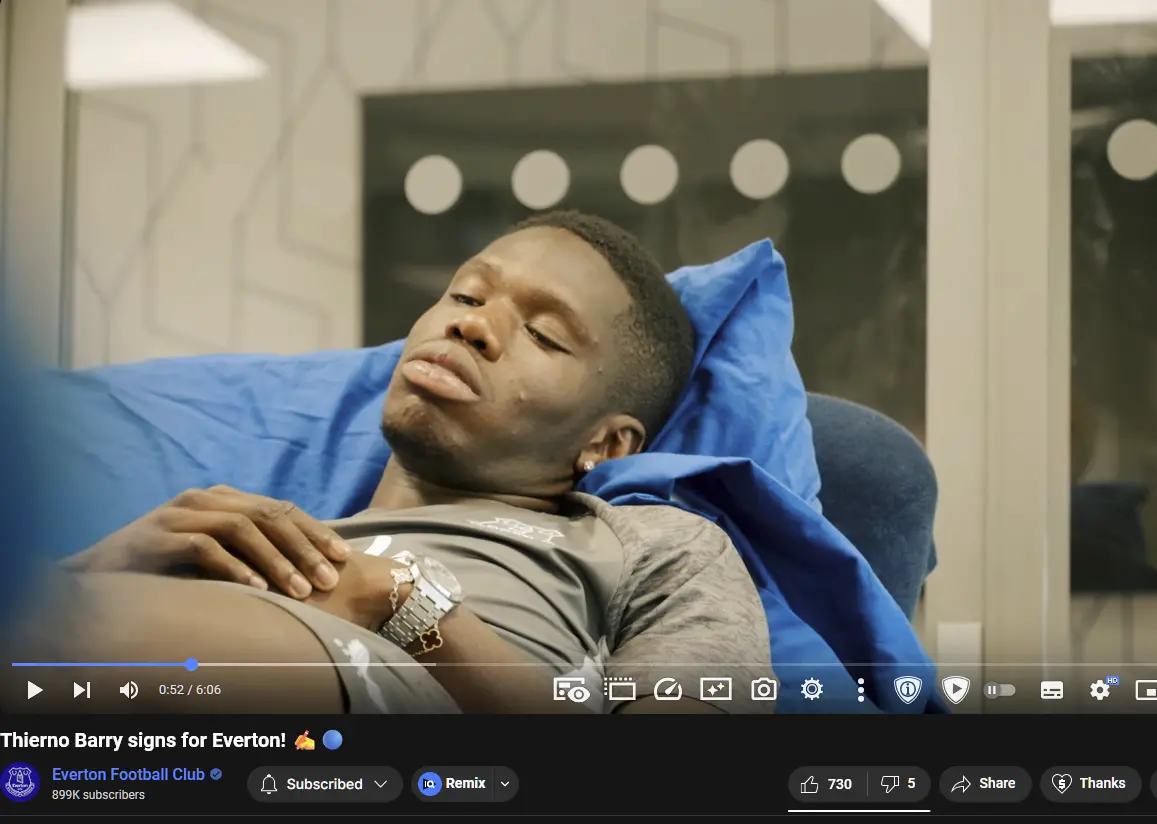The width and height of the screenshot is (1157, 824).
Task: Open the HD settings gear menu
Action: [x=1100, y=690]
